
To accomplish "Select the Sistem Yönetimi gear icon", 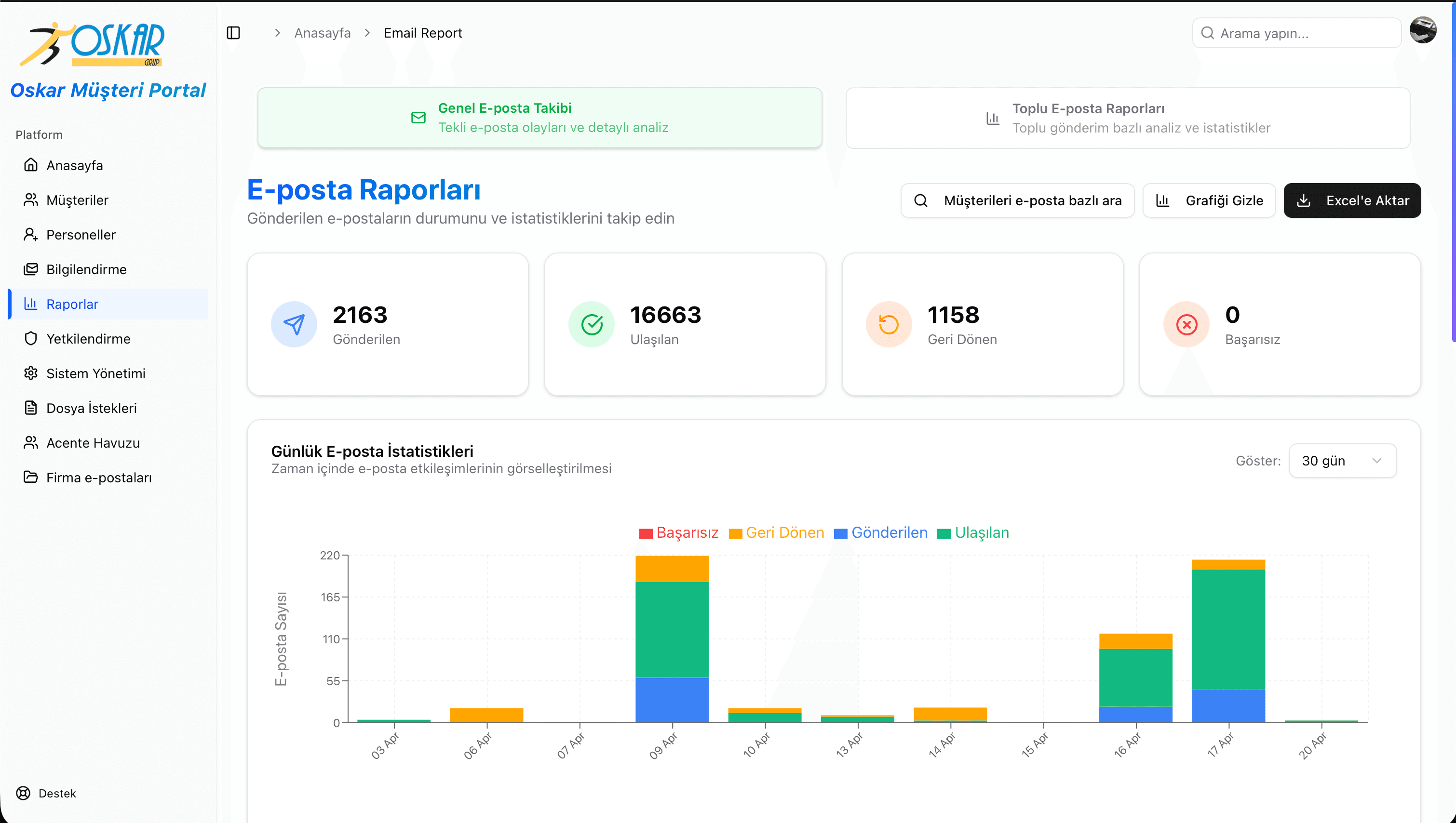I will [x=31, y=373].
